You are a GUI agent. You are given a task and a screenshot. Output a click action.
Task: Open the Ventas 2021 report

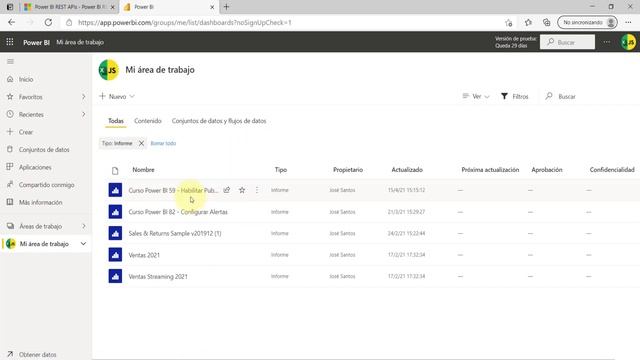144,255
